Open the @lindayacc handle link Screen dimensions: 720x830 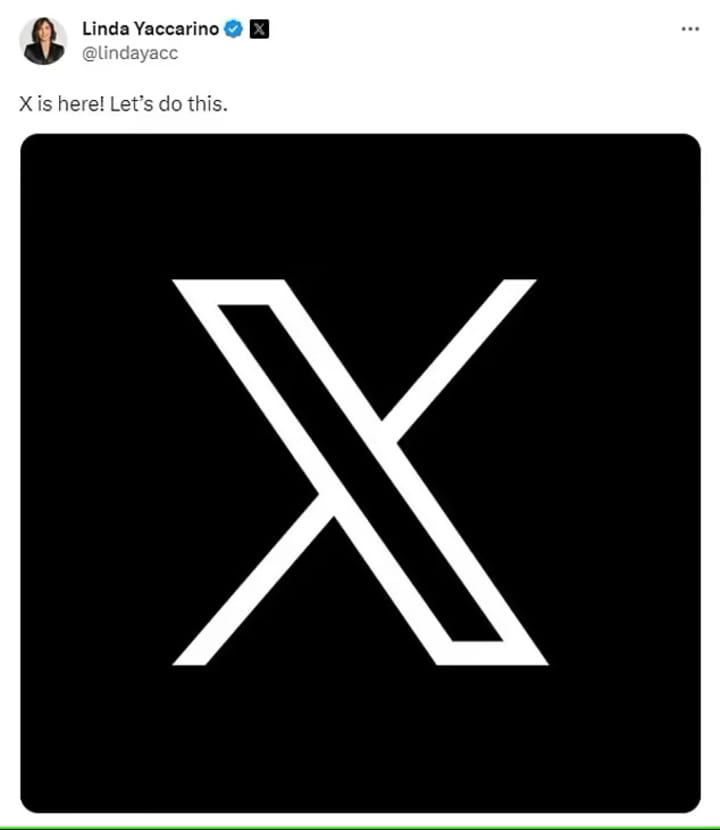pyautogui.click(x=130, y=53)
